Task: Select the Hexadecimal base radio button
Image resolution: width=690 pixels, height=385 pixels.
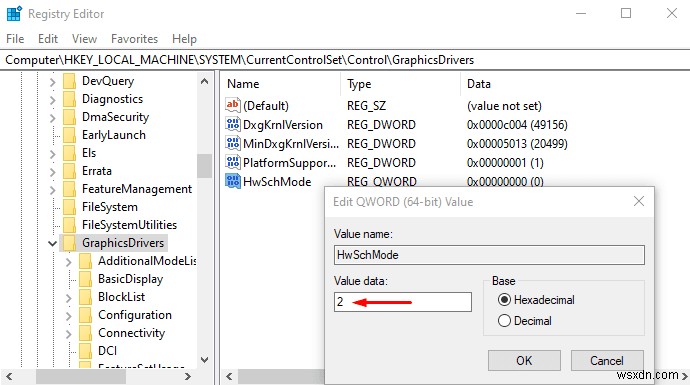Action: tap(504, 300)
